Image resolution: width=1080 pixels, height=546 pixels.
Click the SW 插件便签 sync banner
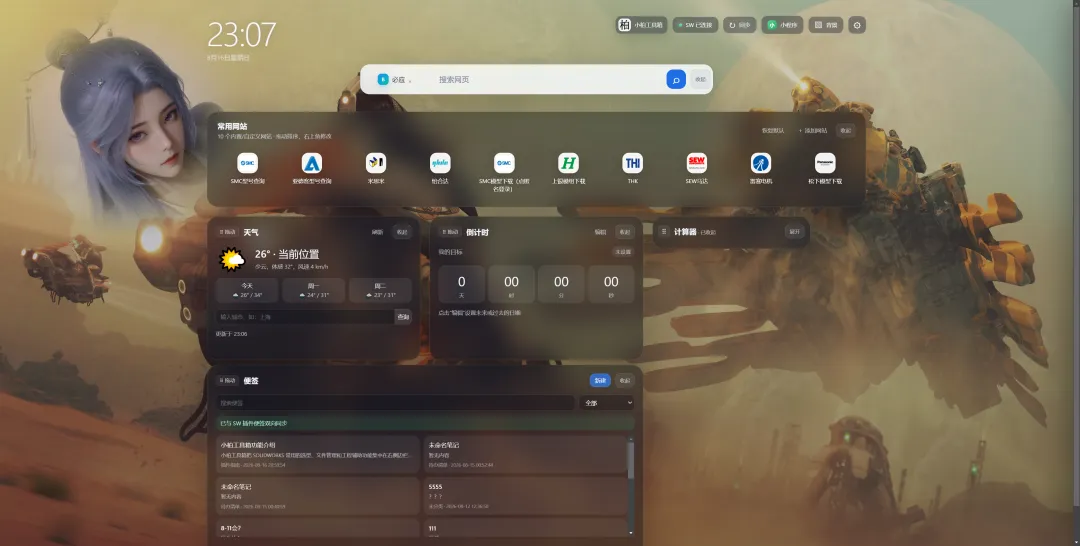click(x=425, y=423)
